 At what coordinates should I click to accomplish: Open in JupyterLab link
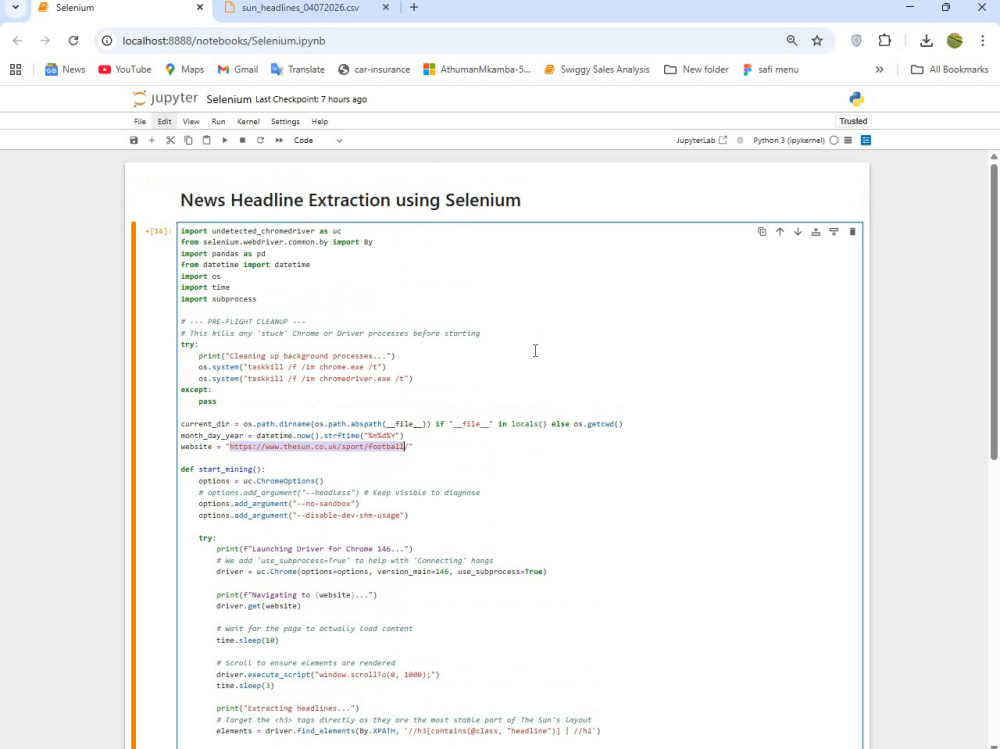(701, 140)
